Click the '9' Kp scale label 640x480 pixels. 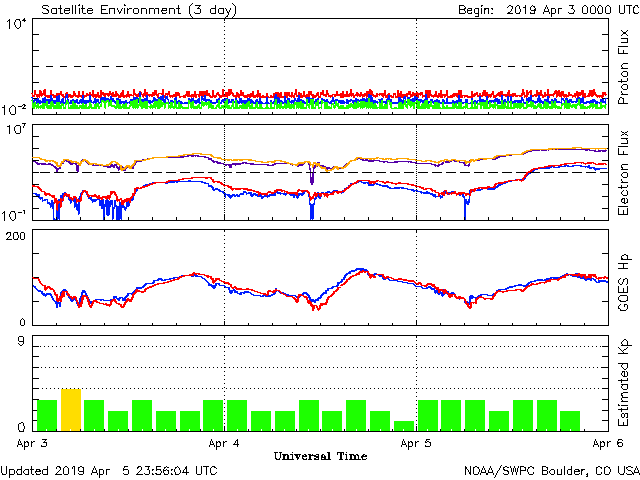[x=21, y=341]
